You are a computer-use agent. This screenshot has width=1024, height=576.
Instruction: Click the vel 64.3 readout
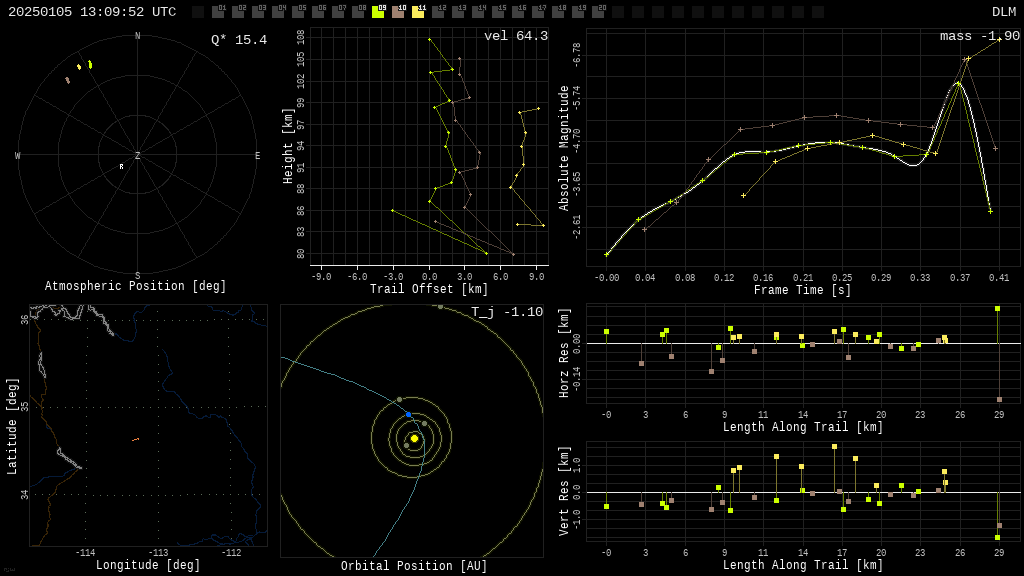click(516, 36)
